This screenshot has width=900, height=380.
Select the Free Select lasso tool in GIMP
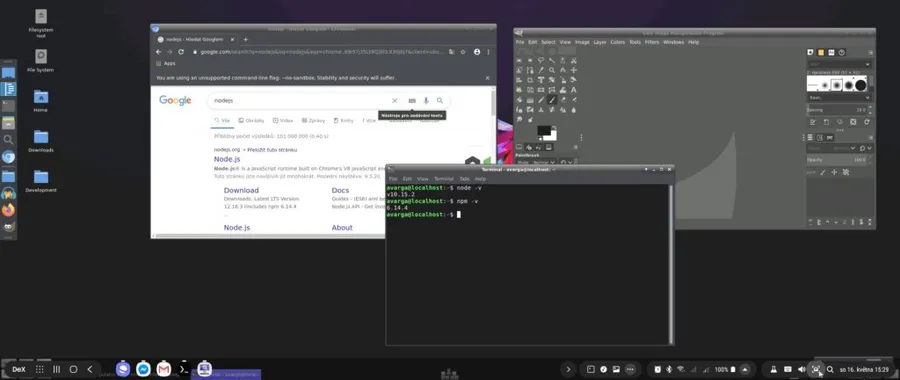coord(541,60)
